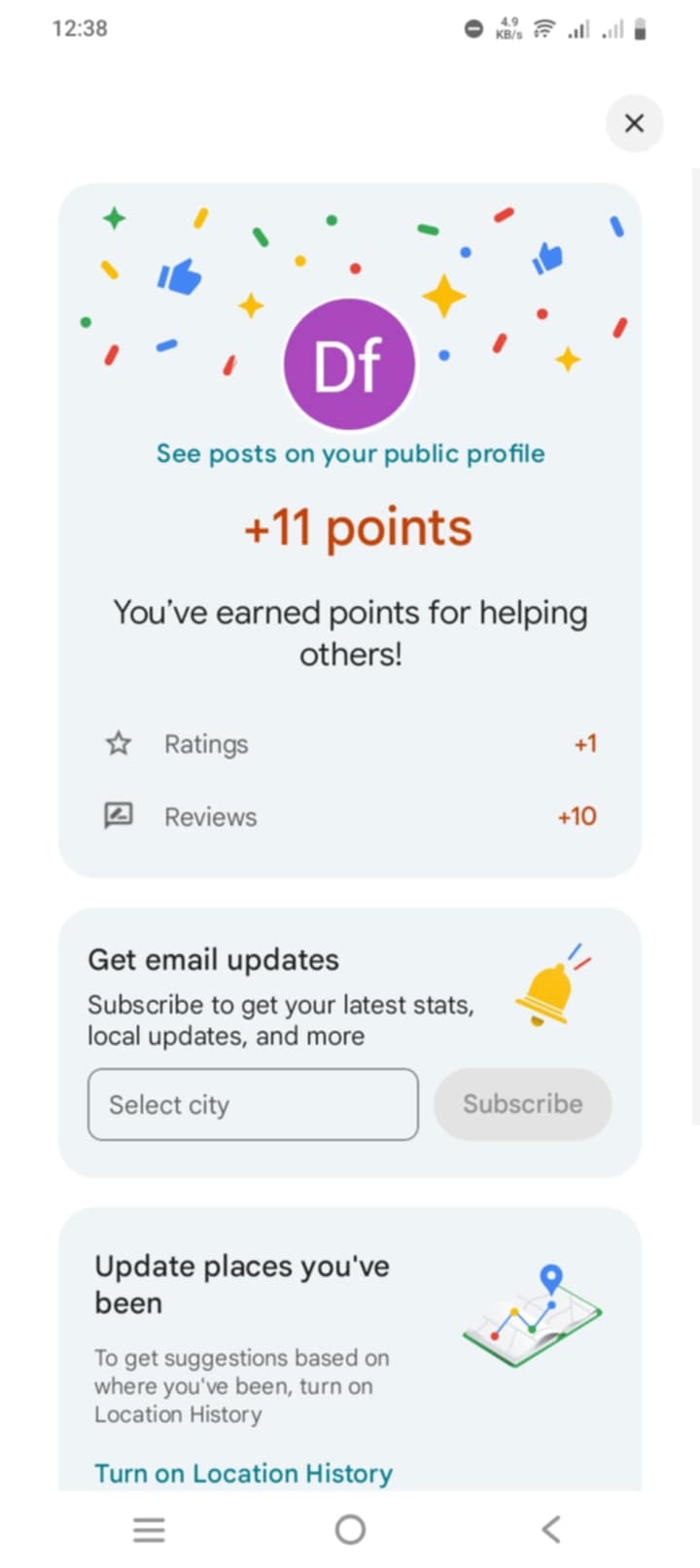Open See posts on your public profile
Image resolution: width=700 pixels, height=1568 pixels.
350,453
